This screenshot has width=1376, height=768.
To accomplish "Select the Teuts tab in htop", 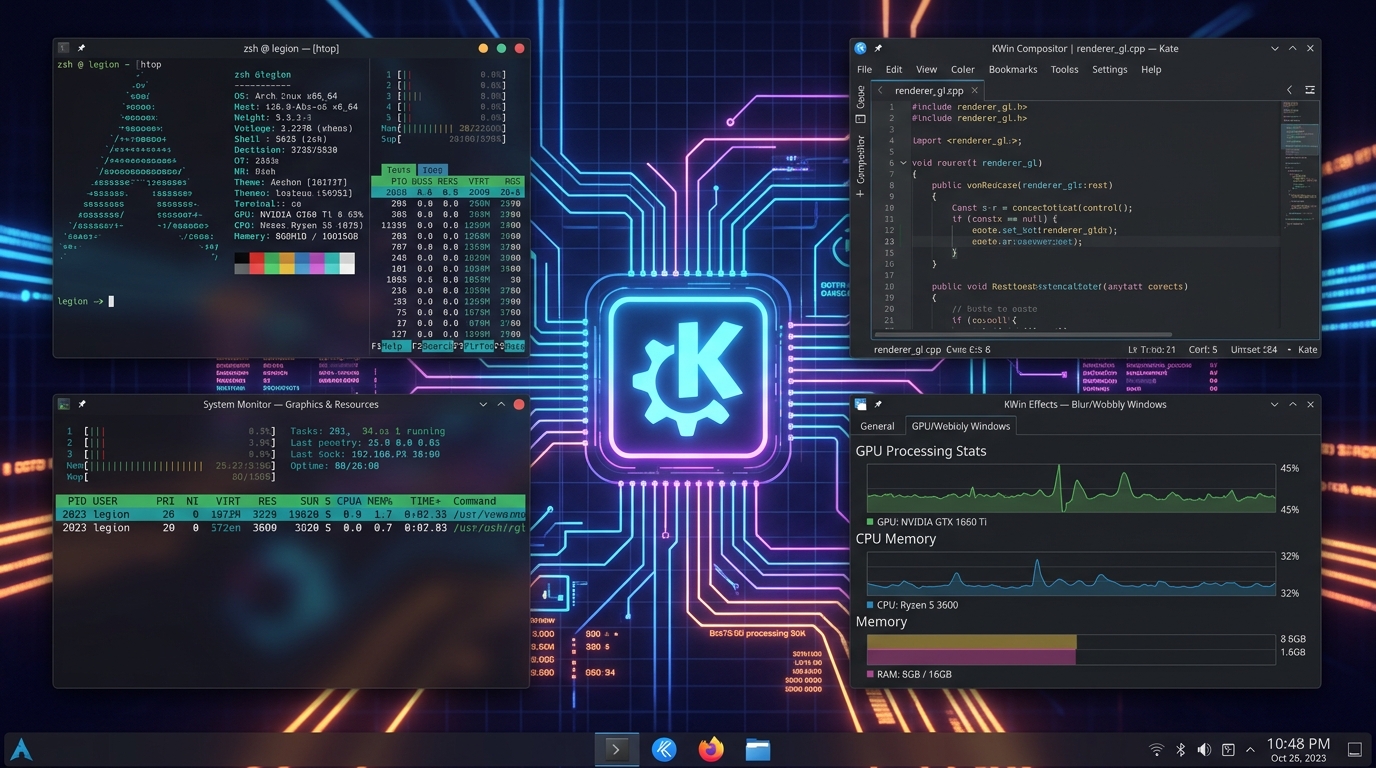I will click(398, 170).
